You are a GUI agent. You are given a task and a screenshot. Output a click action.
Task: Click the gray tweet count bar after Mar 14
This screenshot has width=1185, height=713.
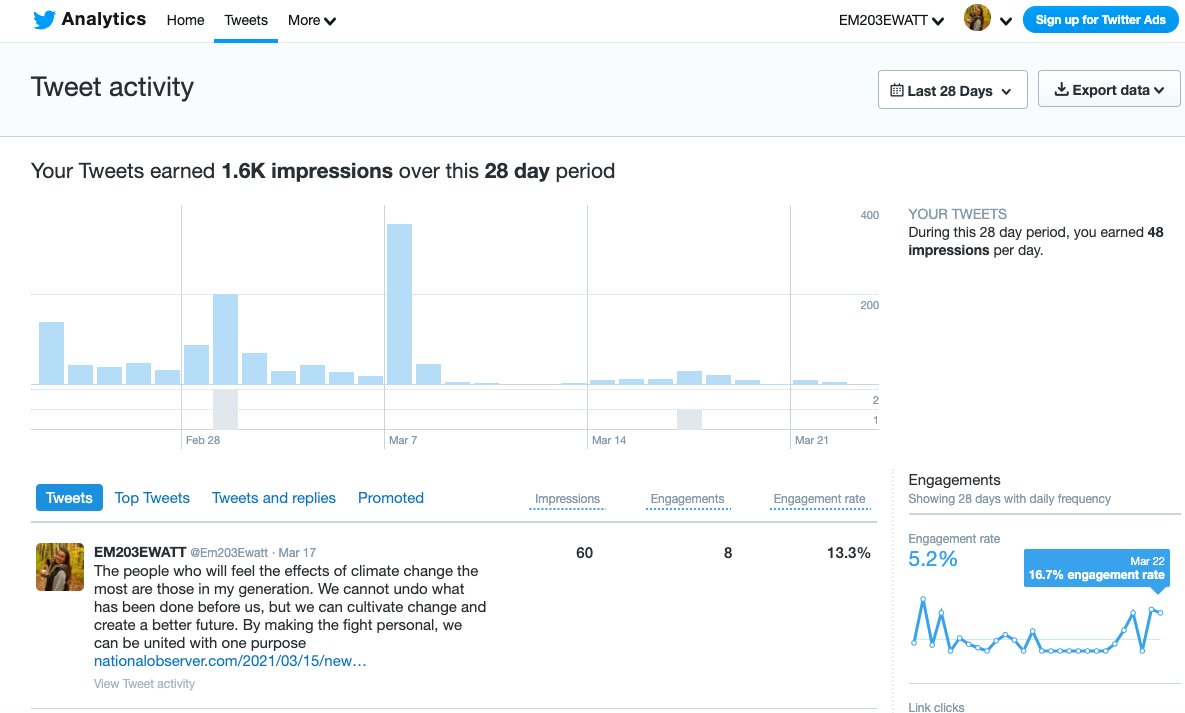tap(689, 419)
